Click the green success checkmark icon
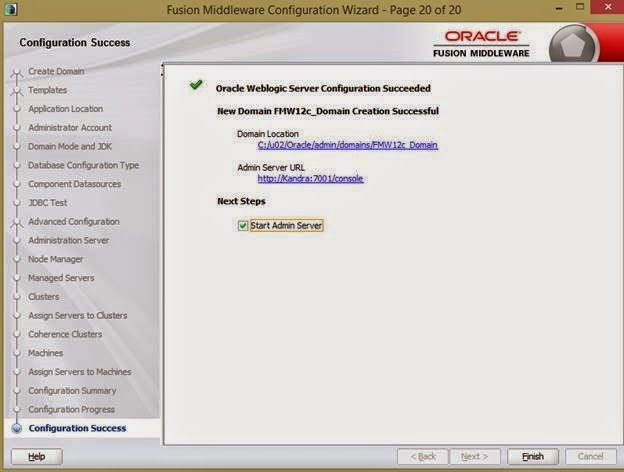 click(196, 84)
